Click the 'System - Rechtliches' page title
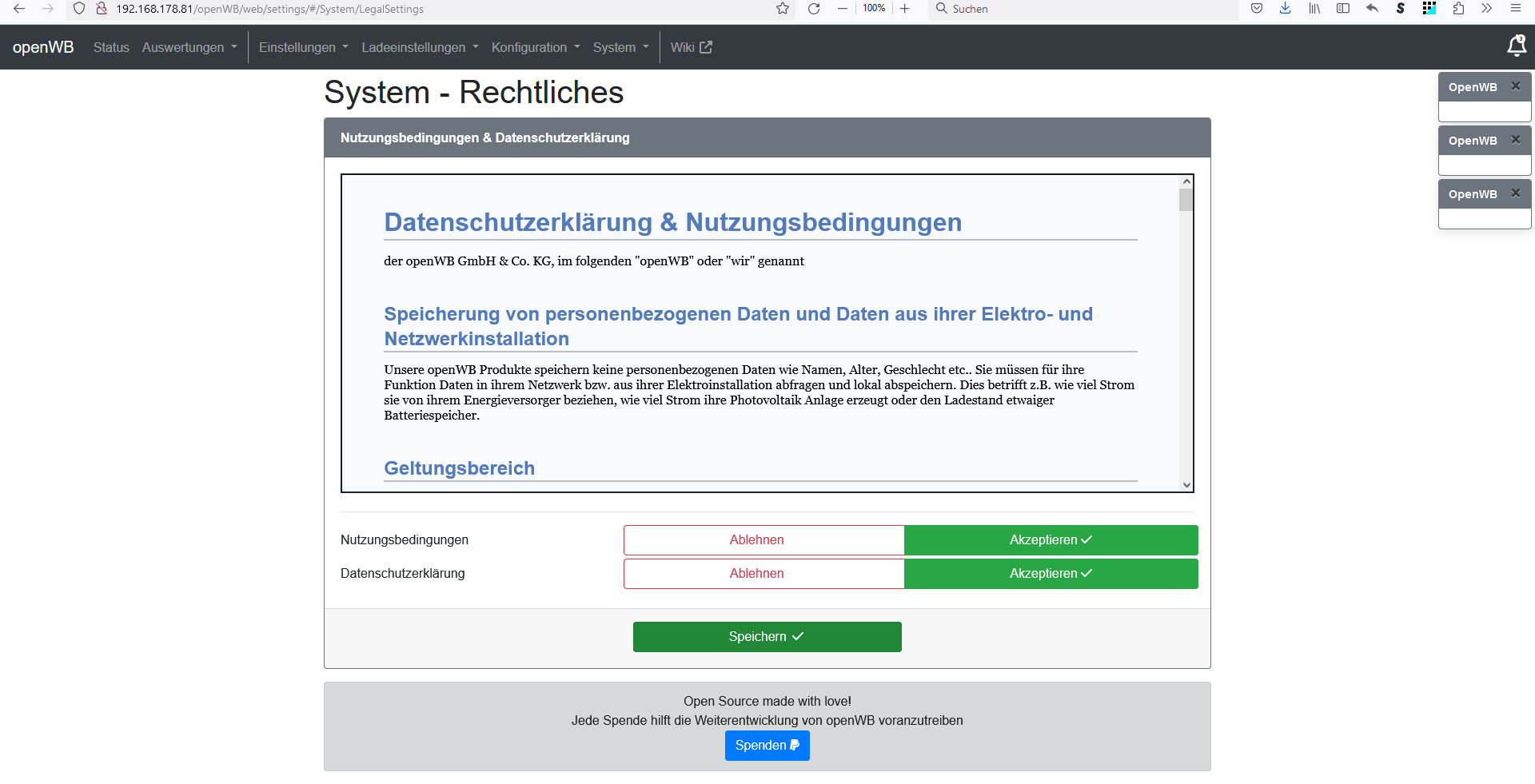The image size is (1535, 784). pos(473,92)
